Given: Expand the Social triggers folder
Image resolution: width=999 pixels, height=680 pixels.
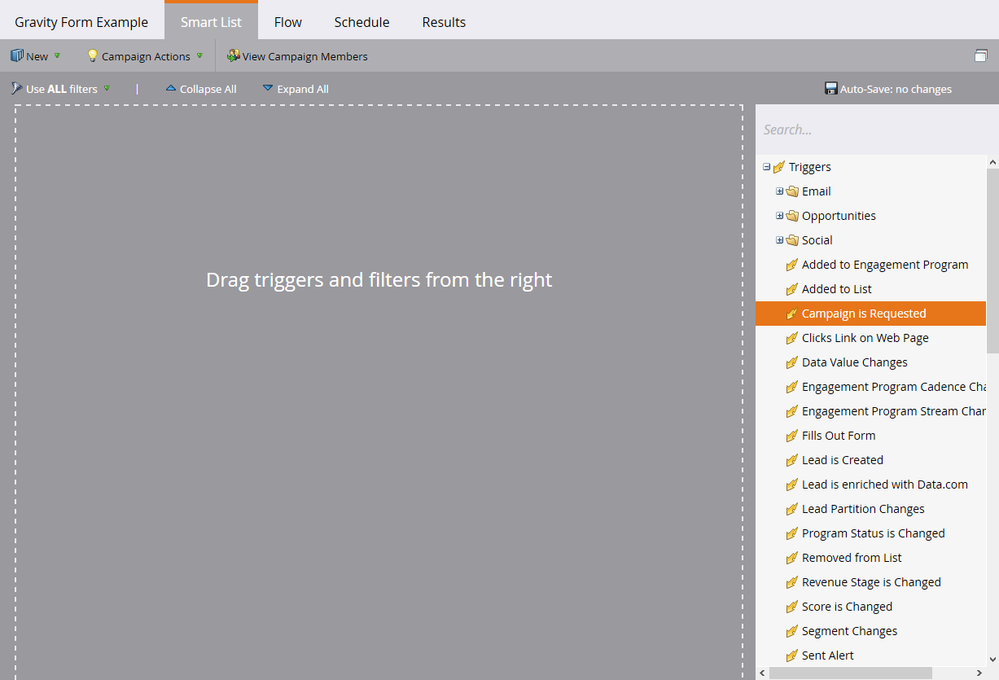Looking at the screenshot, I should (780, 240).
